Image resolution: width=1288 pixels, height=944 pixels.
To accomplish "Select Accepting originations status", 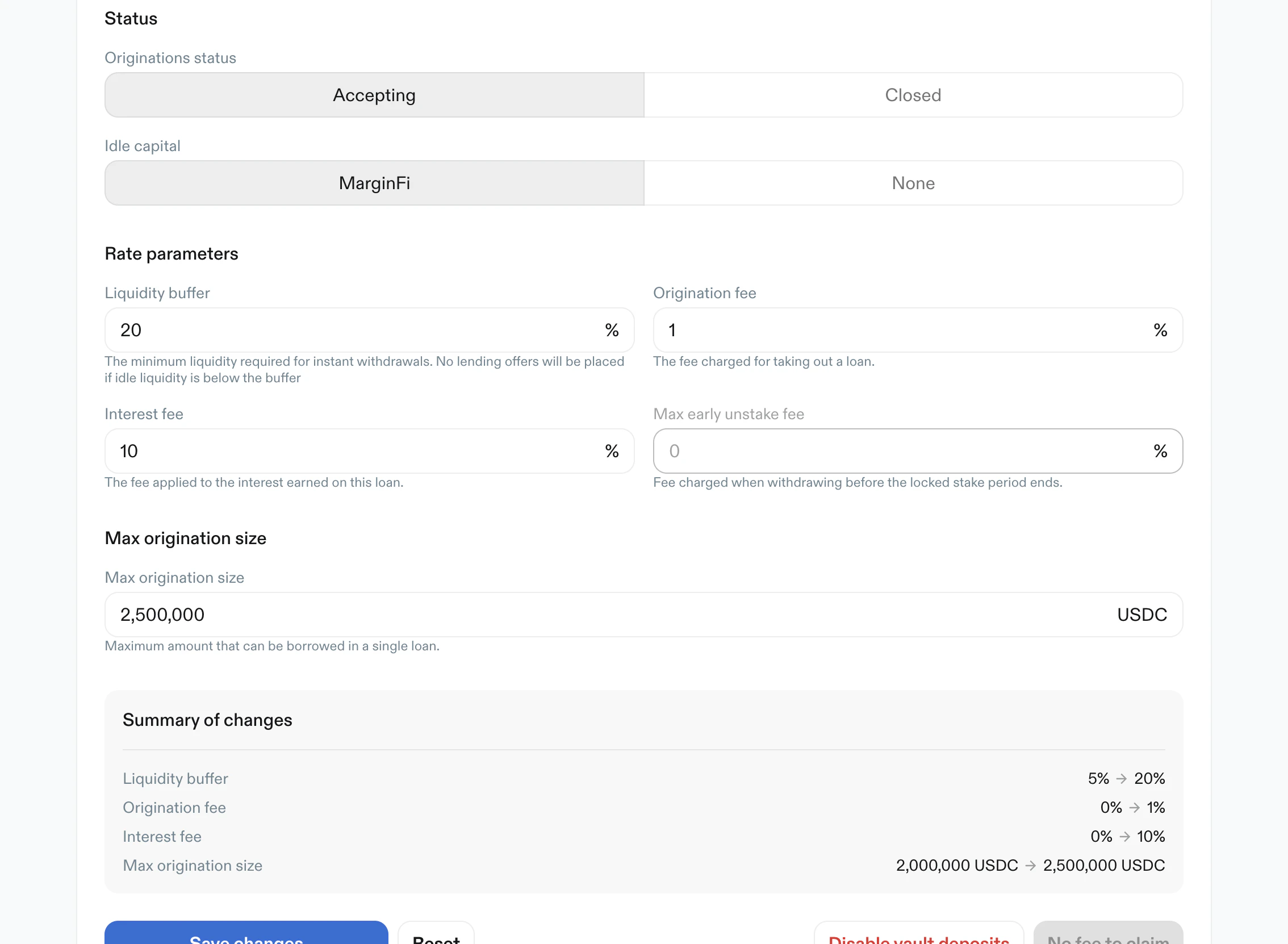I will [x=374, y=95].
